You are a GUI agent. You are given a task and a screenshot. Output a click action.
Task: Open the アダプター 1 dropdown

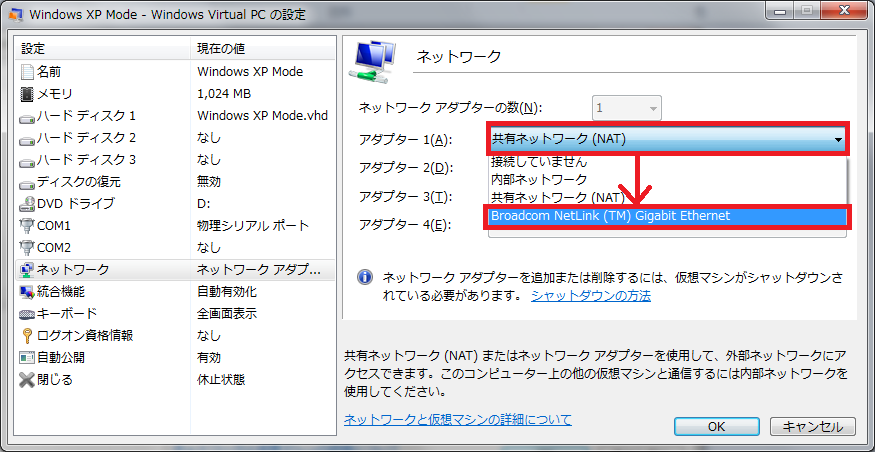(x=667, y=140)
